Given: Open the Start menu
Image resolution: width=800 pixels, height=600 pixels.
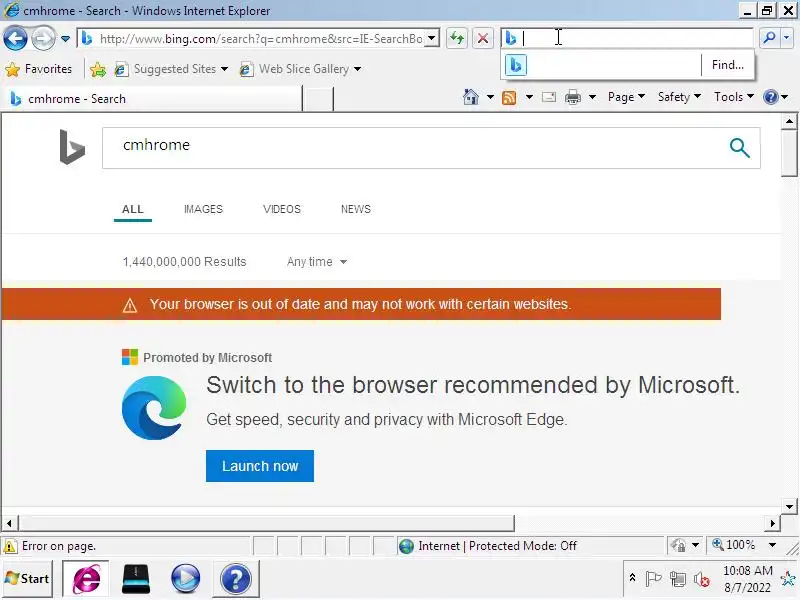Looking at the screenshot, I should coord(27,579).
